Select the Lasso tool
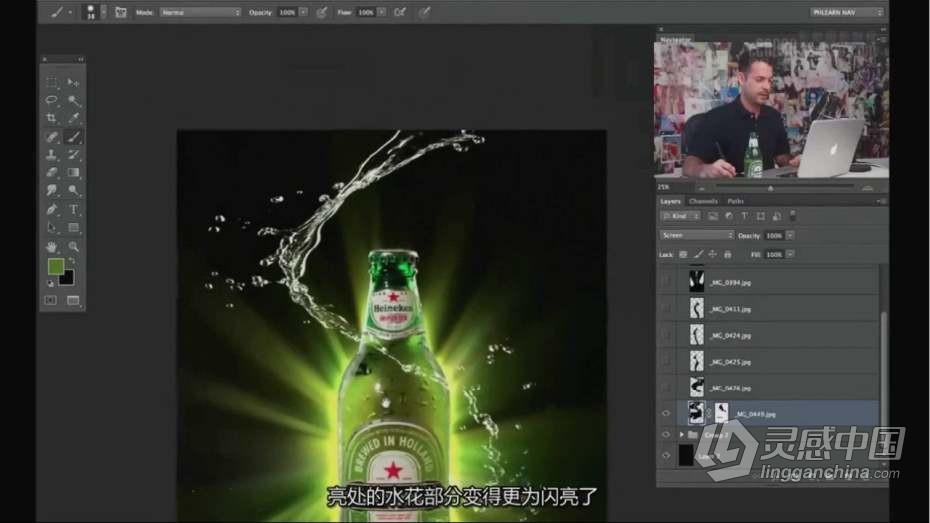 point(52,100)
